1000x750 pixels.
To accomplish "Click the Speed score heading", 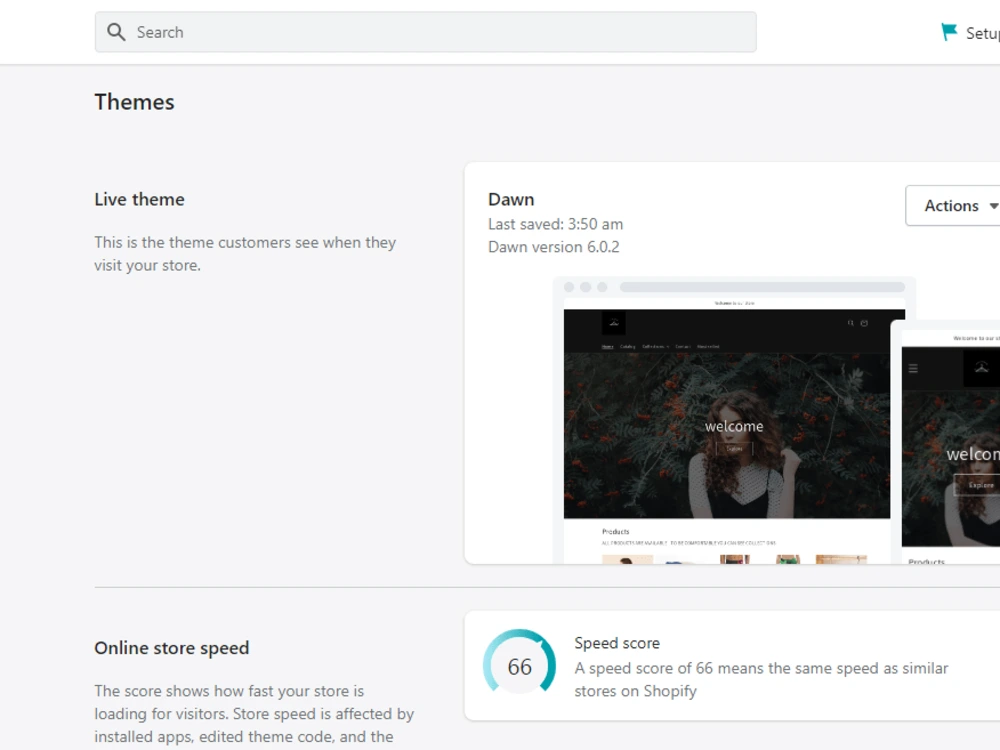I will [617, 643].
